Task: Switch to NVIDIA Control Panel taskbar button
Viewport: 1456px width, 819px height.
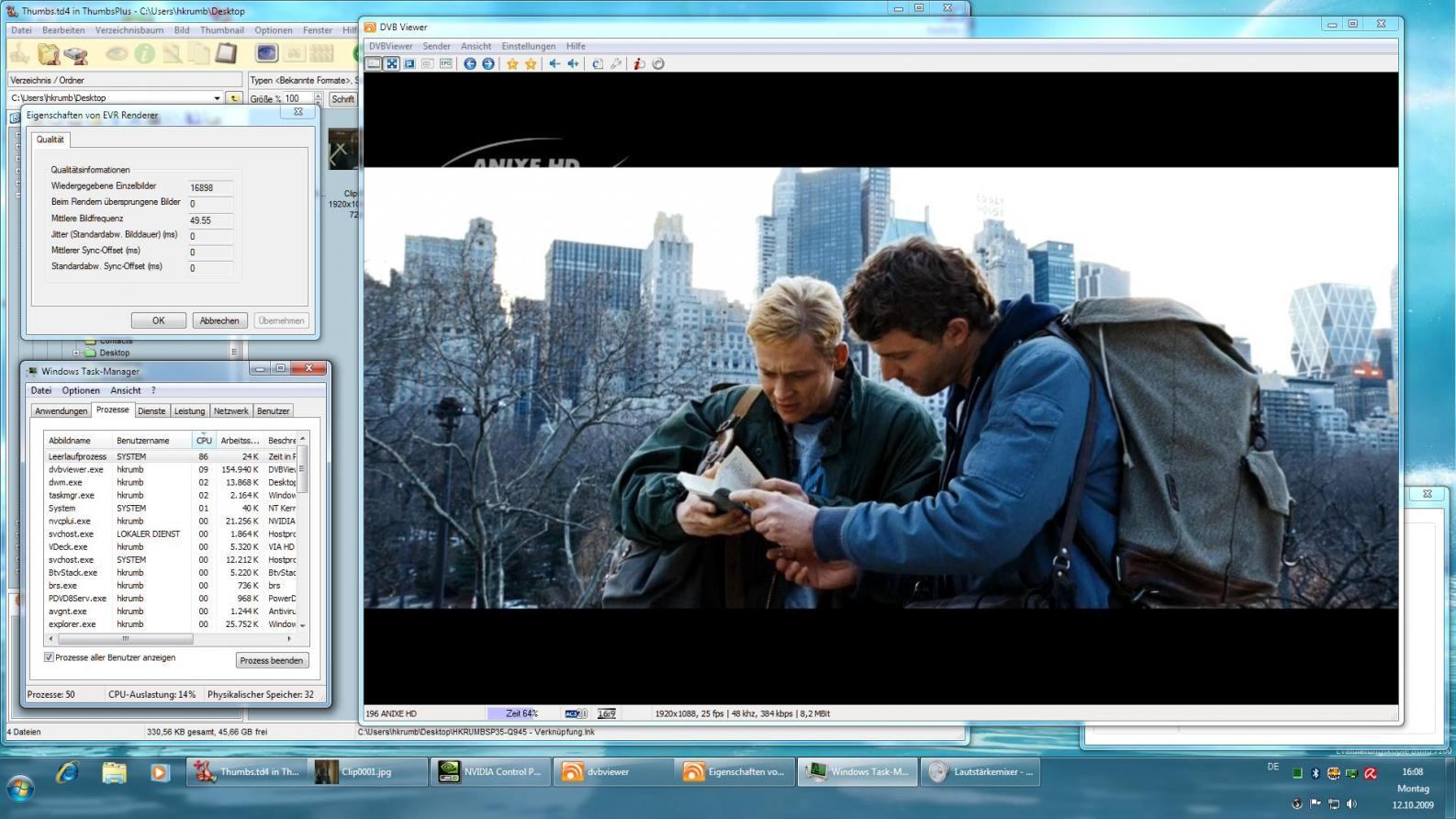Action: (491, 772)
